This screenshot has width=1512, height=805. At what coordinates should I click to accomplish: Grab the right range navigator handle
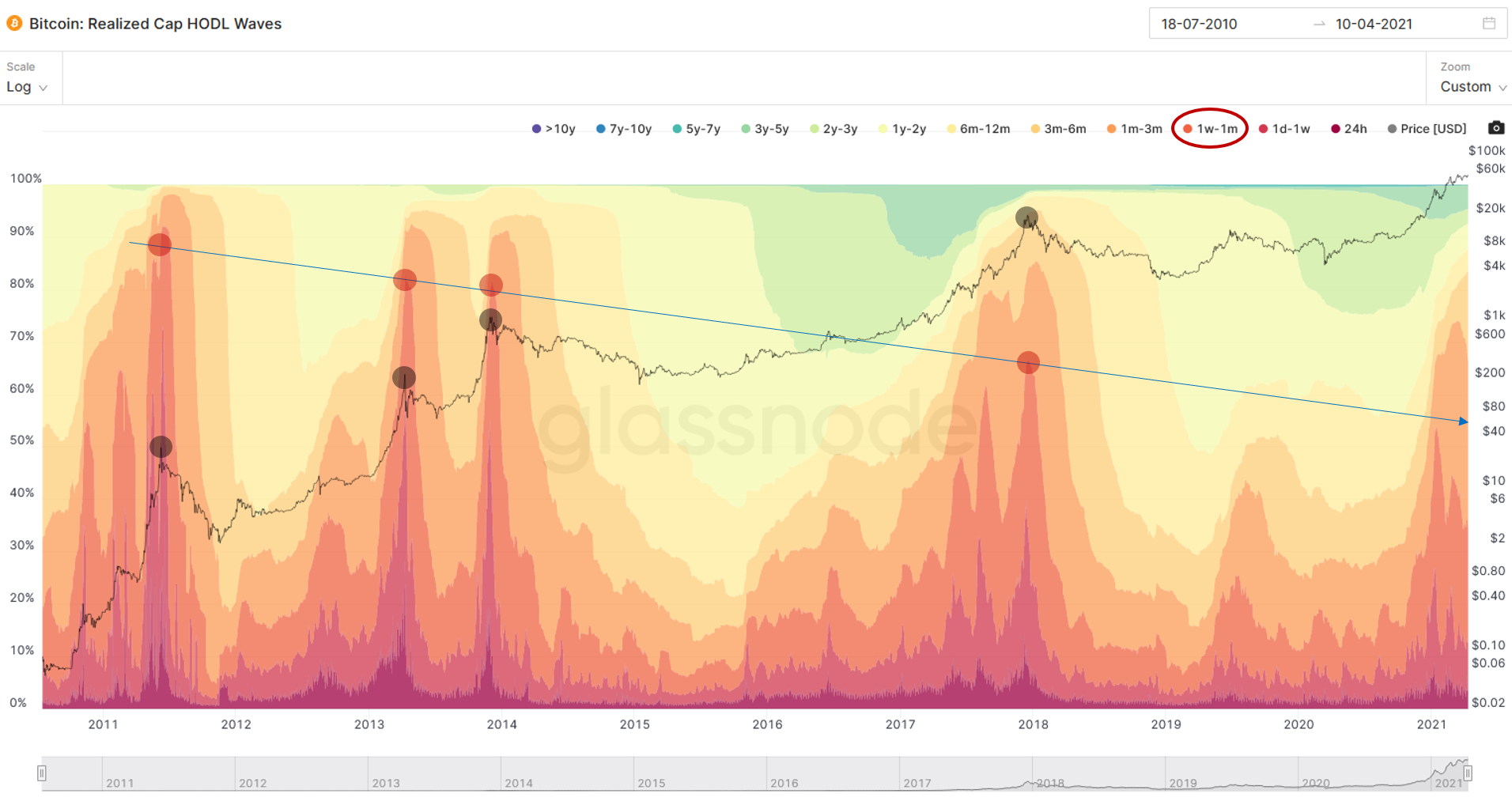point(1467,773)
